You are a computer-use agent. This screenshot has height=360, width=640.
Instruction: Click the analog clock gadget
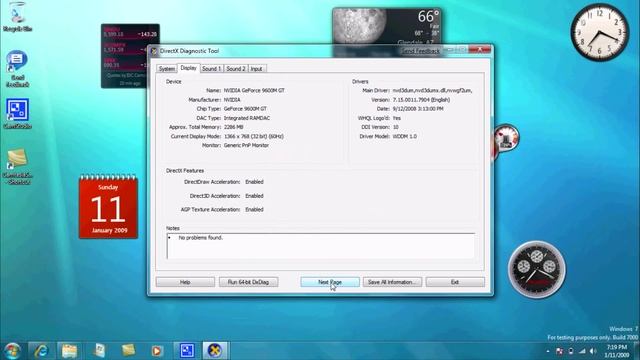600,32
